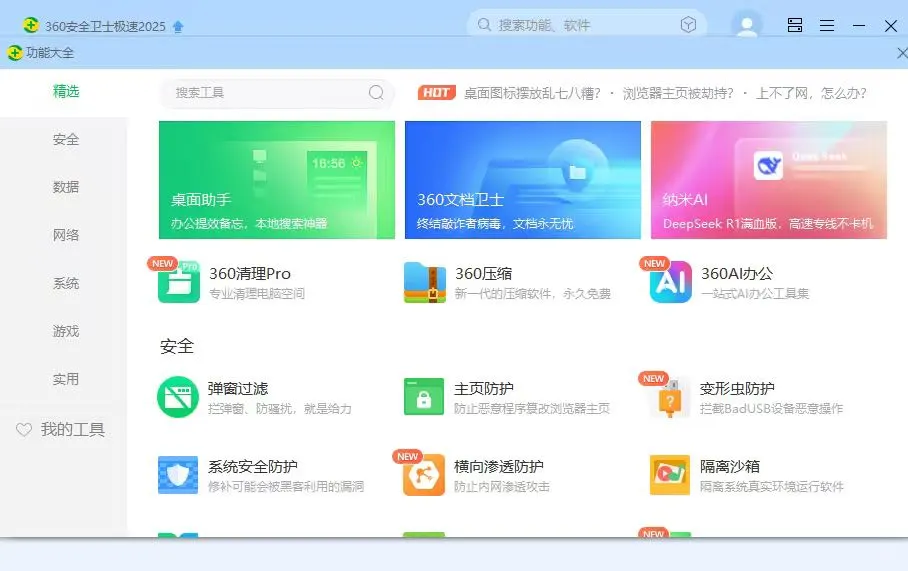Open the hamburger main menu
This screenshot has height=571, width=908.
point(827,25)
